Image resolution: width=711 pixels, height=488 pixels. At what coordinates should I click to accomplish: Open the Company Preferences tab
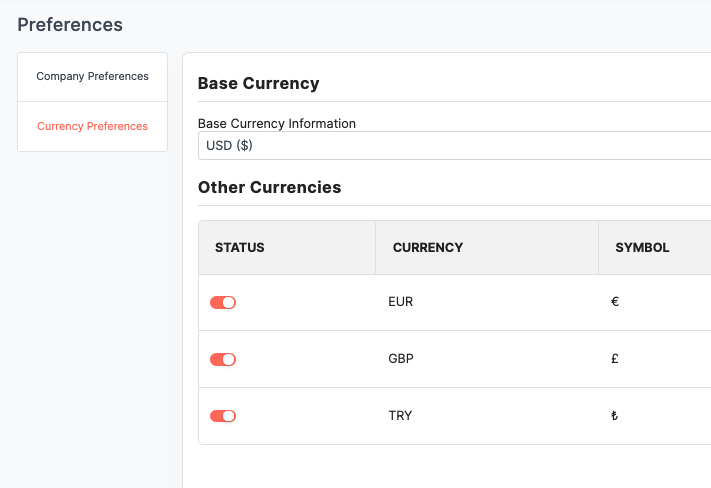[93, 77]
